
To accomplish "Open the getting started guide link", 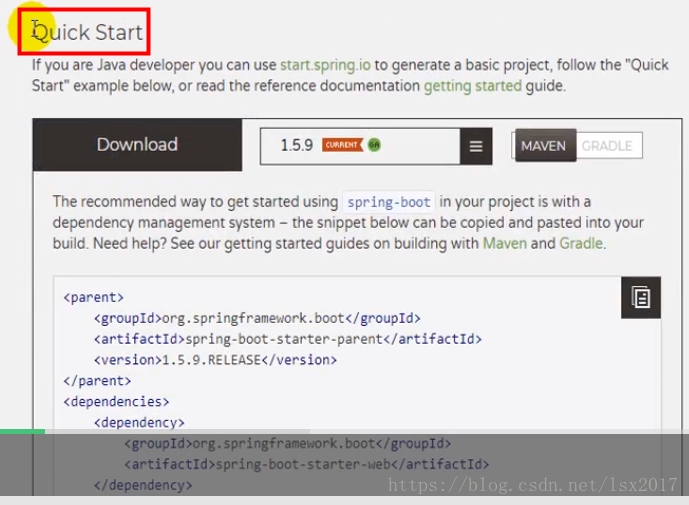I will (472, 86).
